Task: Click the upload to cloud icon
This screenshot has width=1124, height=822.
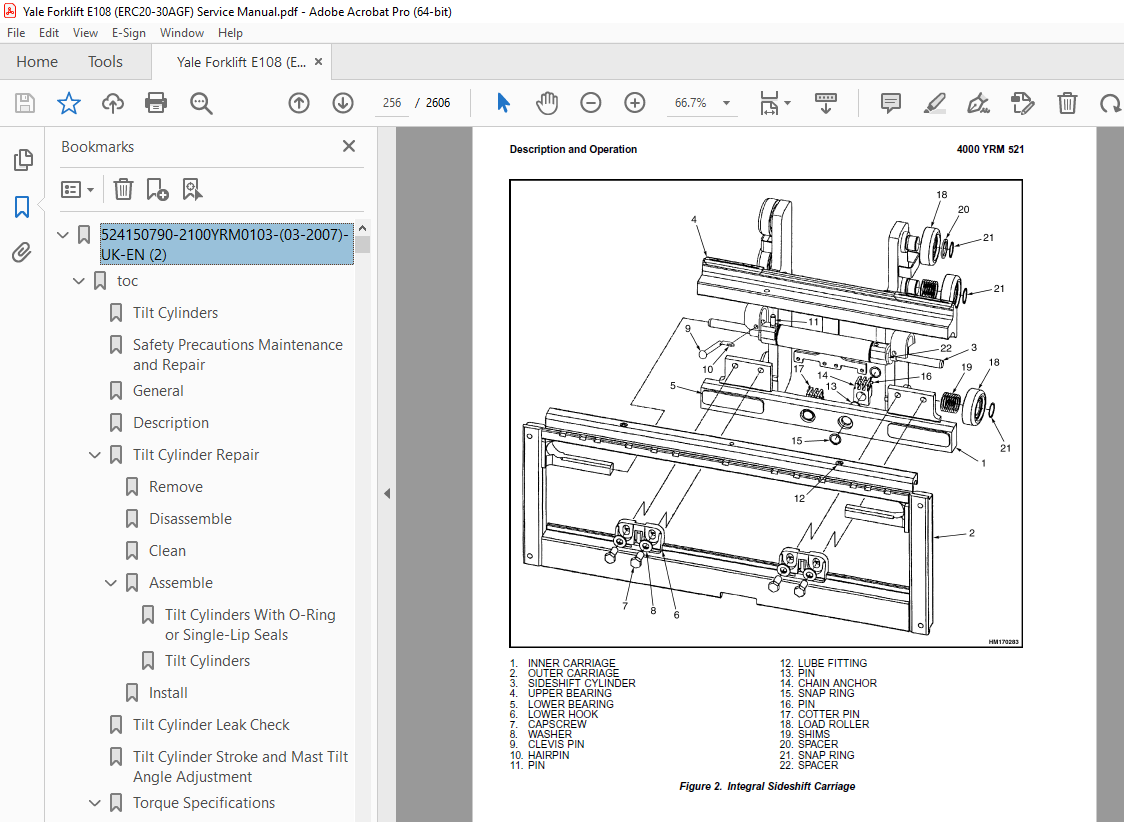Action: point(113,103)
